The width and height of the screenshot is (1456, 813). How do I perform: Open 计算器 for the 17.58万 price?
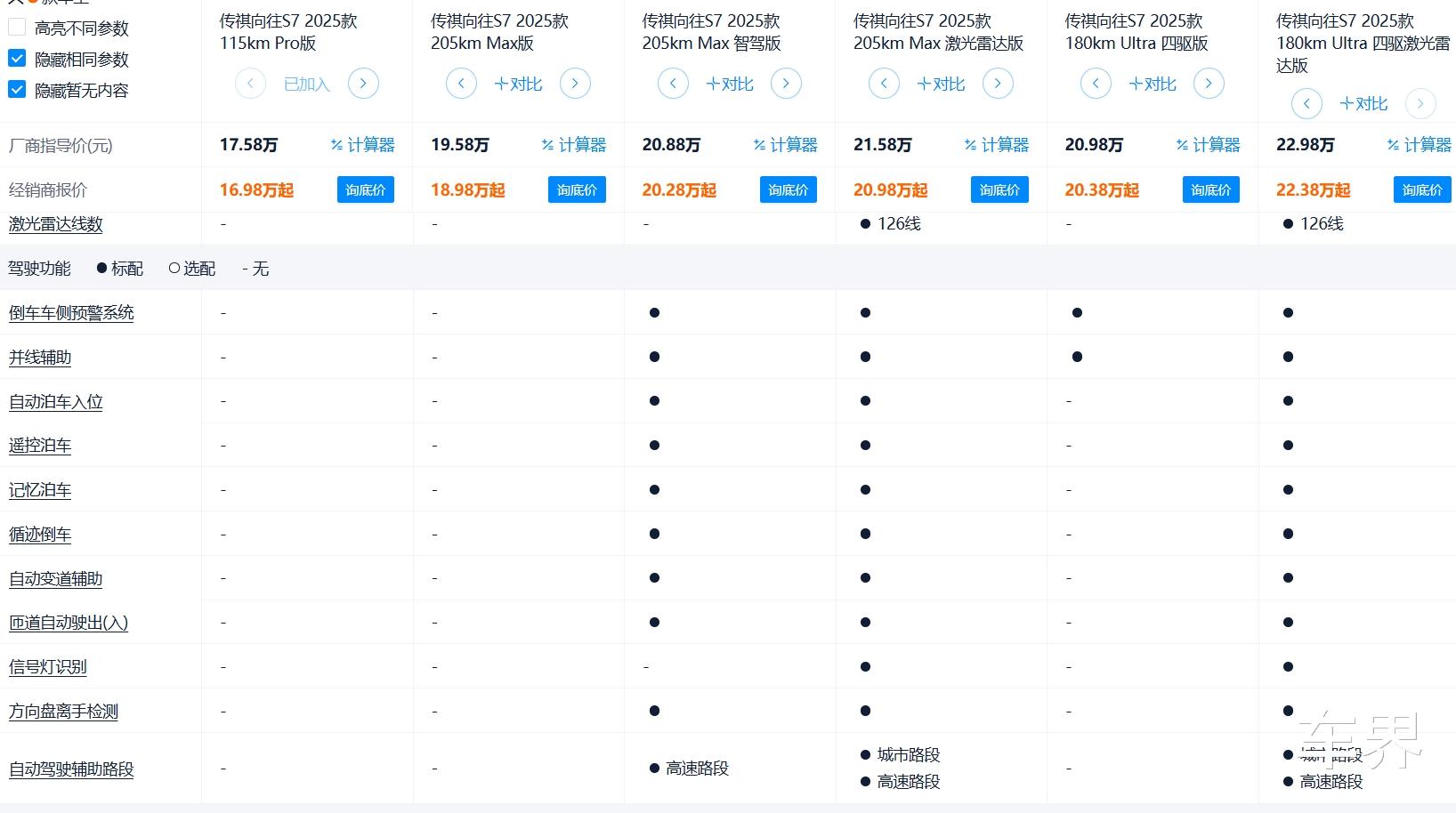[x=362, y=145]
